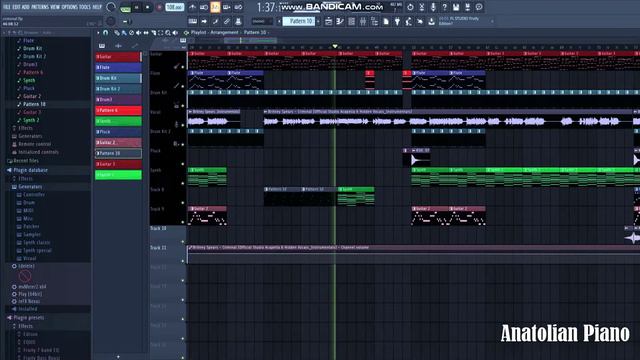Select the Guitar pattern in picker
The height and width of the screenshot is (360, 640).
click(x=118, y=57)
